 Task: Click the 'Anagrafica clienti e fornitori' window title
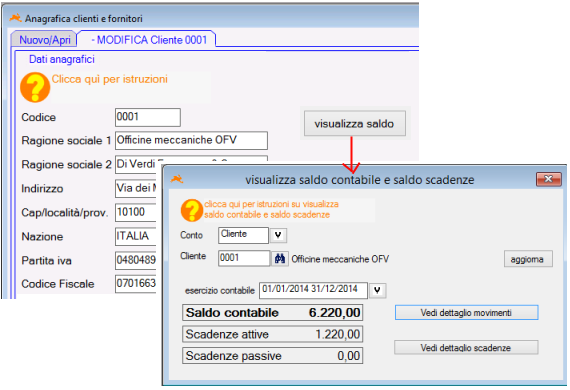(84, 19)
